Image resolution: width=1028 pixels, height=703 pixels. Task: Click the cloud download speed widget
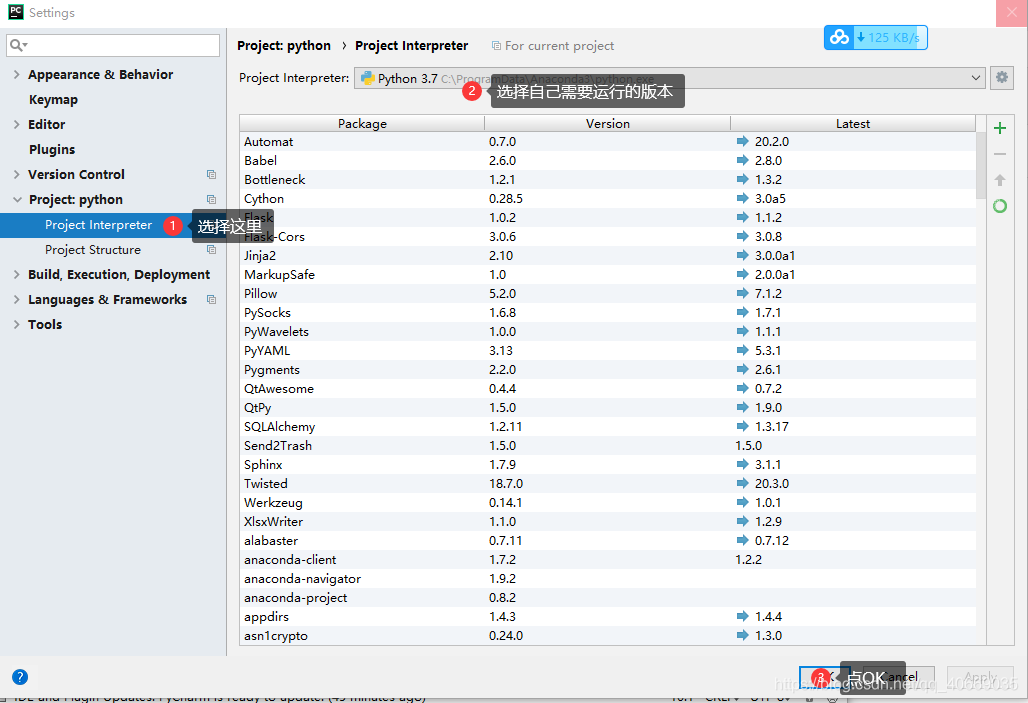tap(875, 37)
